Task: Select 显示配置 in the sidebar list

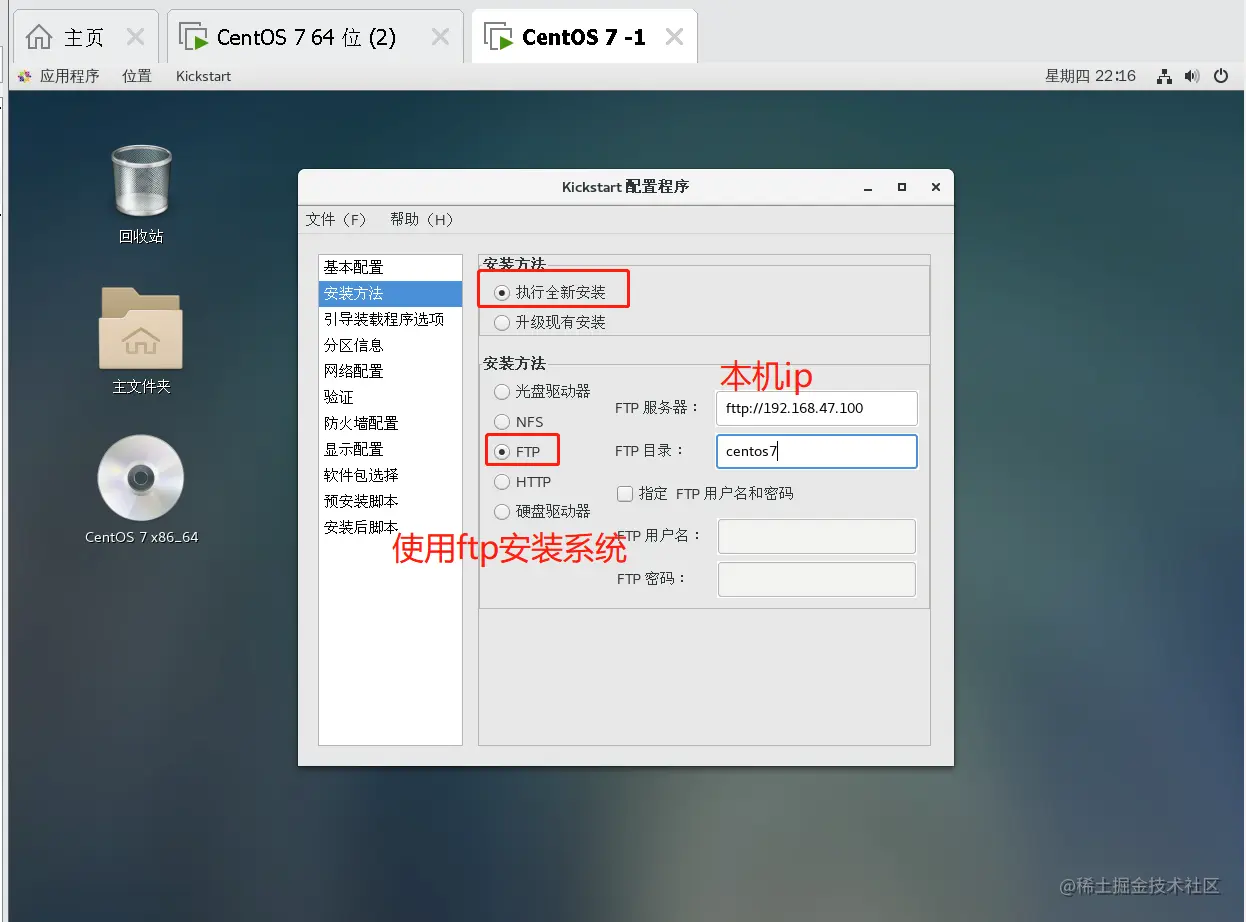Action: (390, 450)
